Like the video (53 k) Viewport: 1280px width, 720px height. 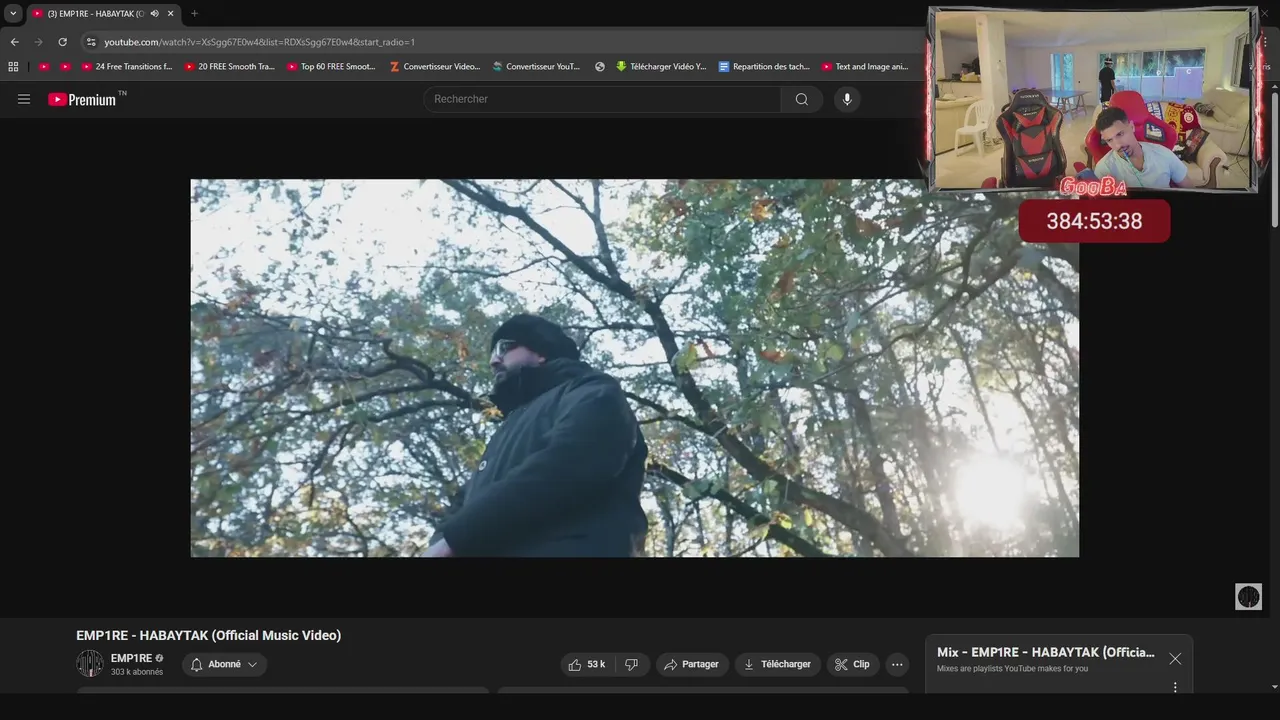[x=587, y=664]
